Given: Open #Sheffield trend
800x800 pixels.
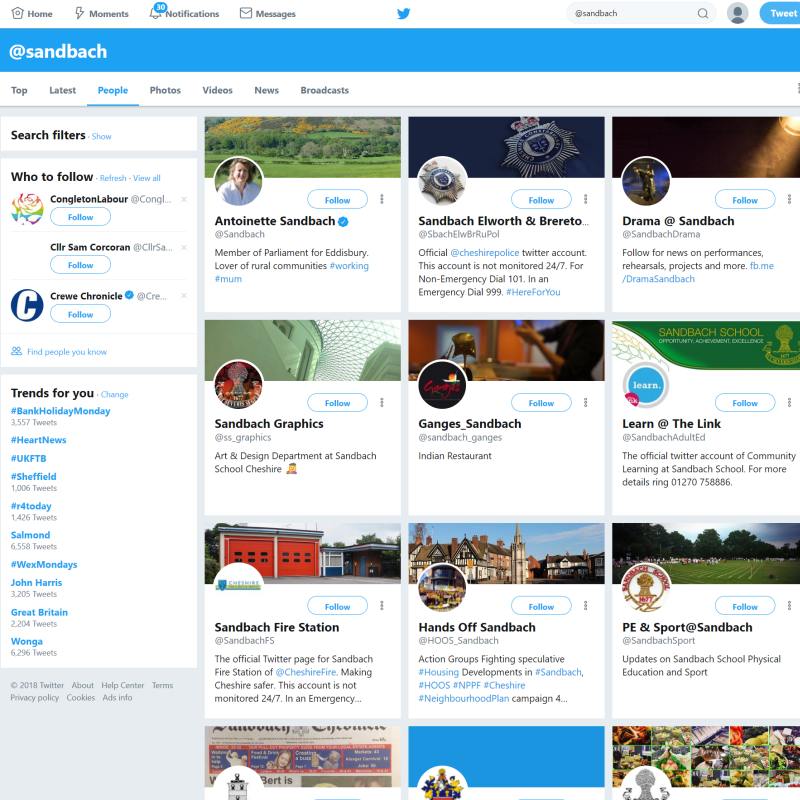Looking at the screenshot, I should [x=33, y=477].
